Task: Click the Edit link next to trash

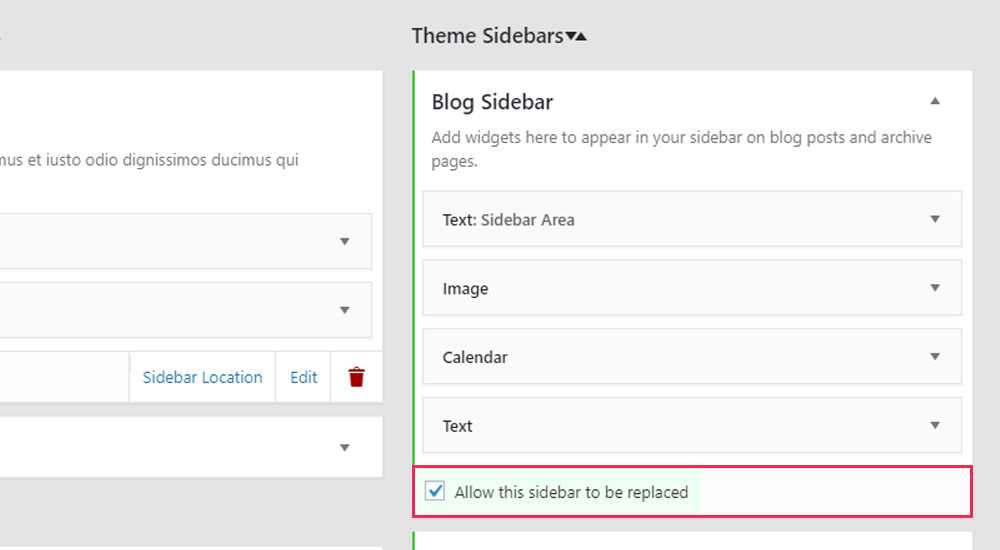Action: pyautogui.click(x=304, y=377)
